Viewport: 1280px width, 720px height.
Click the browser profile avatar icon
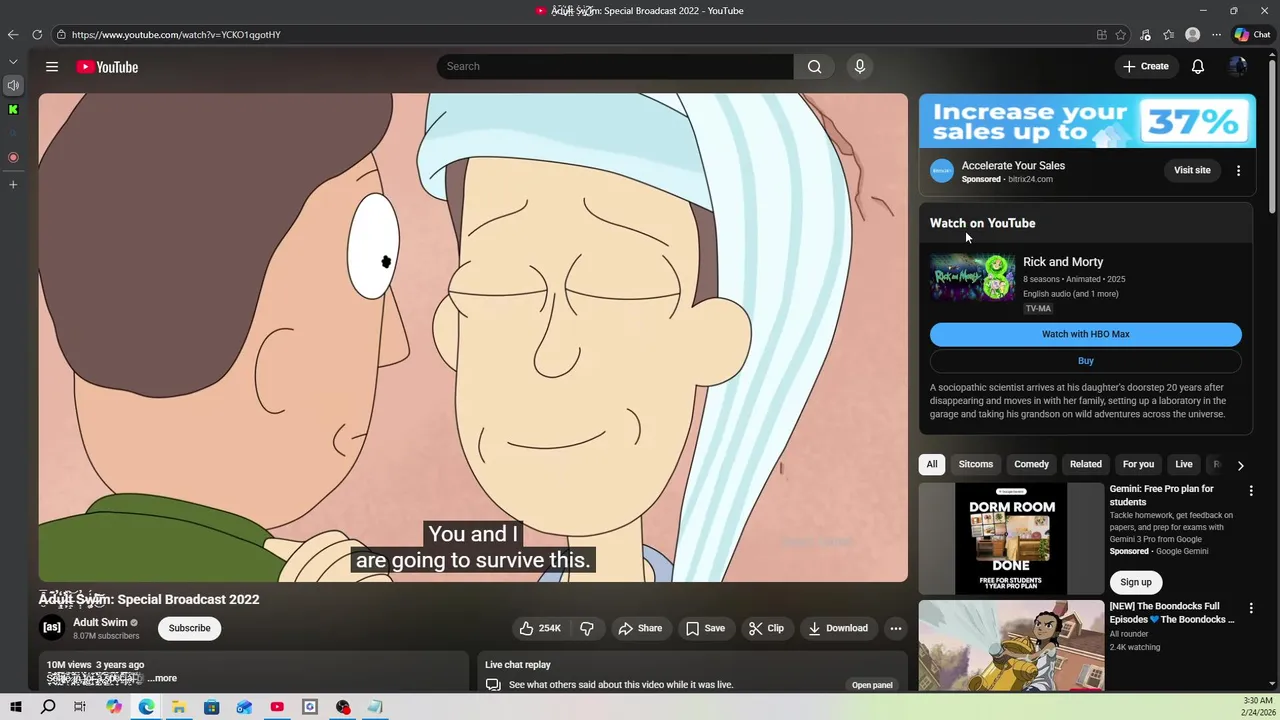tap(1192, 34)
